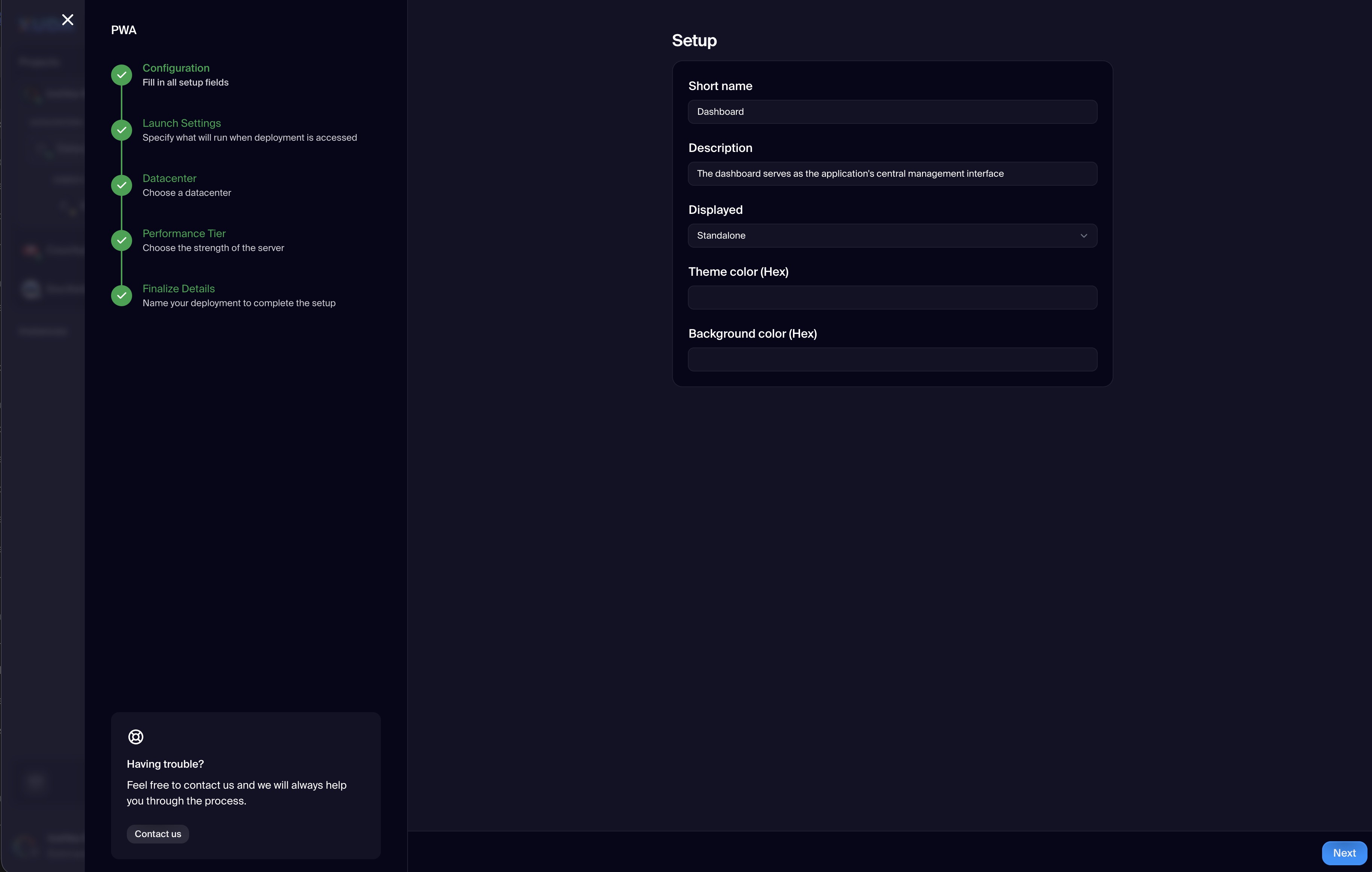1372x872 pixels.
Task: Click the Configuration step checkmark icon
Action: [x=121, y=75]
